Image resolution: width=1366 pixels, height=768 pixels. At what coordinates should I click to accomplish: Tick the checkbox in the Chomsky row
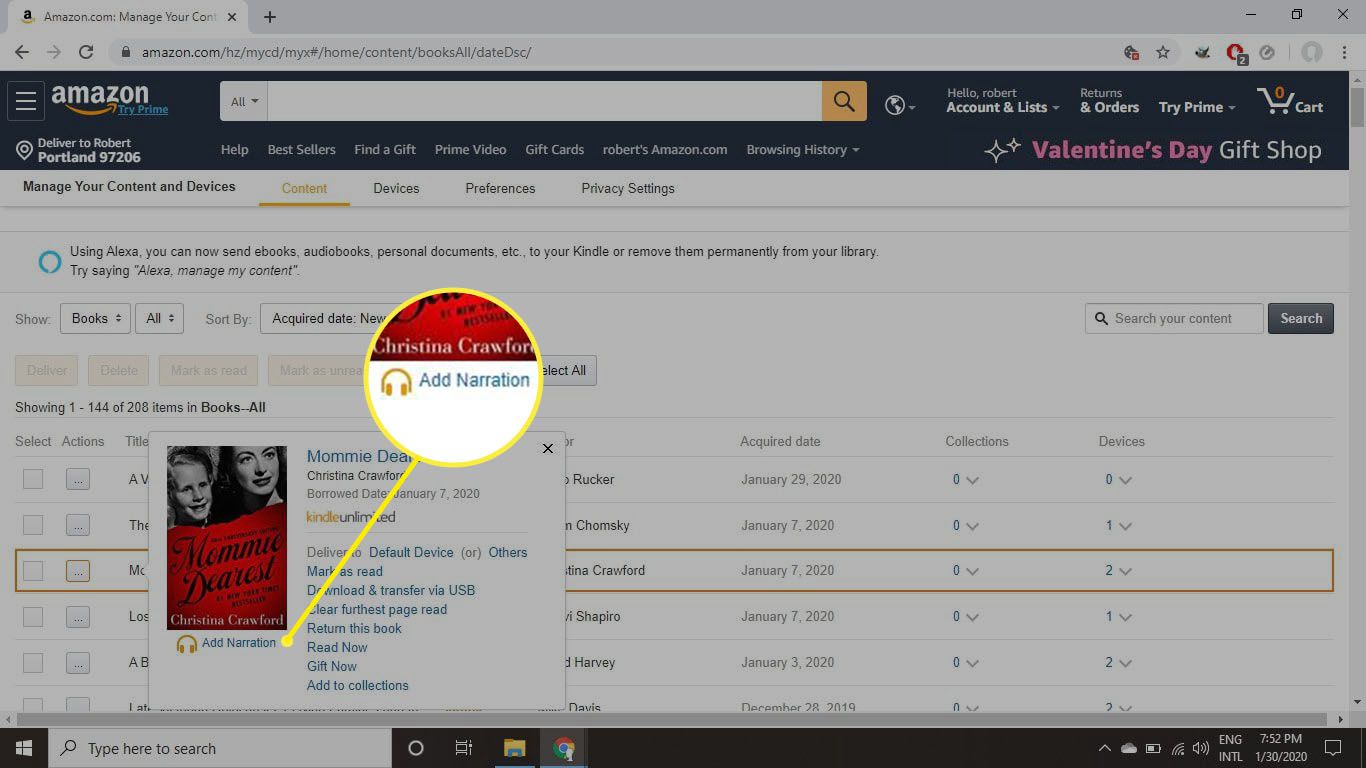pyautogui.click(x=33, y=525)
